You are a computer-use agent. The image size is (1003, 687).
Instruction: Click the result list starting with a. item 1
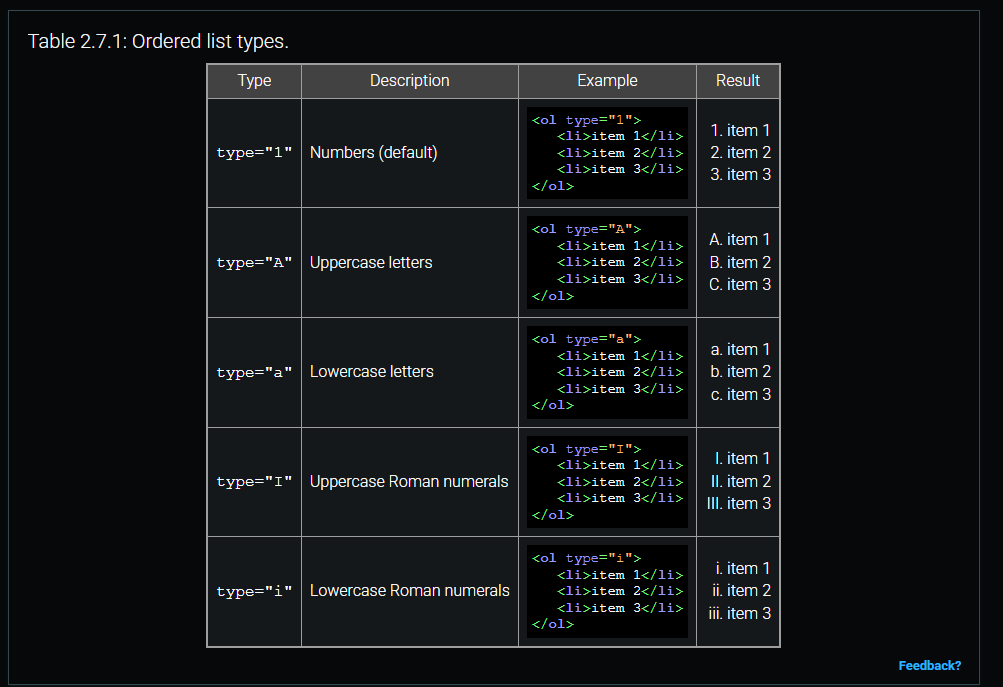pyautogui.click(x=740, y=371)
